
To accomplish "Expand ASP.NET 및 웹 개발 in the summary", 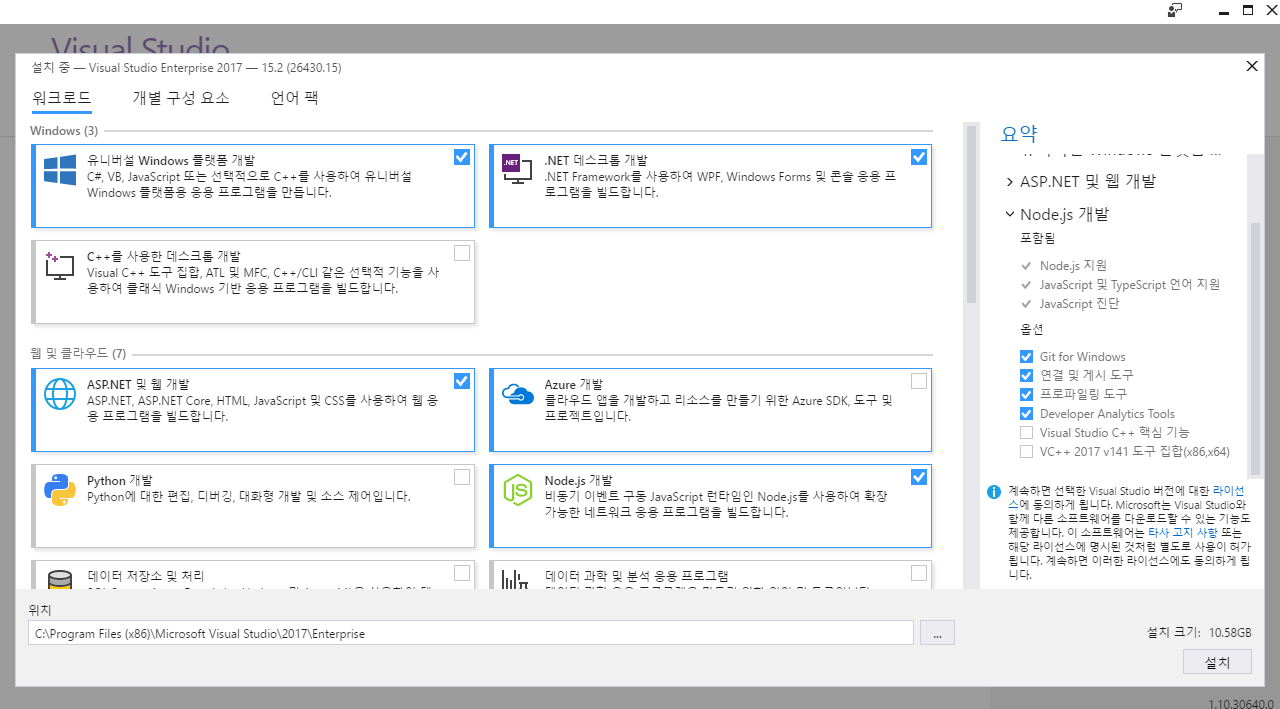I will (1010, 182).
